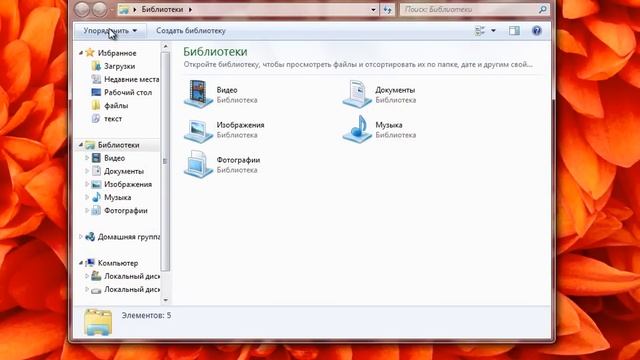
Task: Click the Загрузки folder icon in the sidebar
Action: (x=96, y=66)
